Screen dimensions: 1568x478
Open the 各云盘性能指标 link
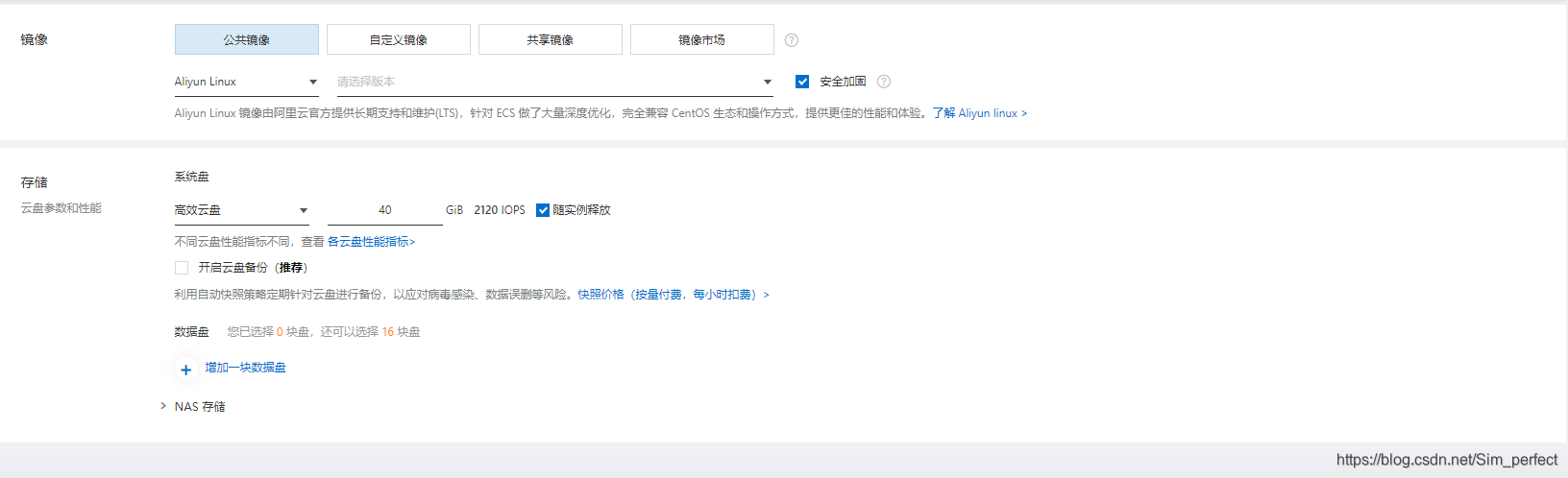[x=372, y=242]
